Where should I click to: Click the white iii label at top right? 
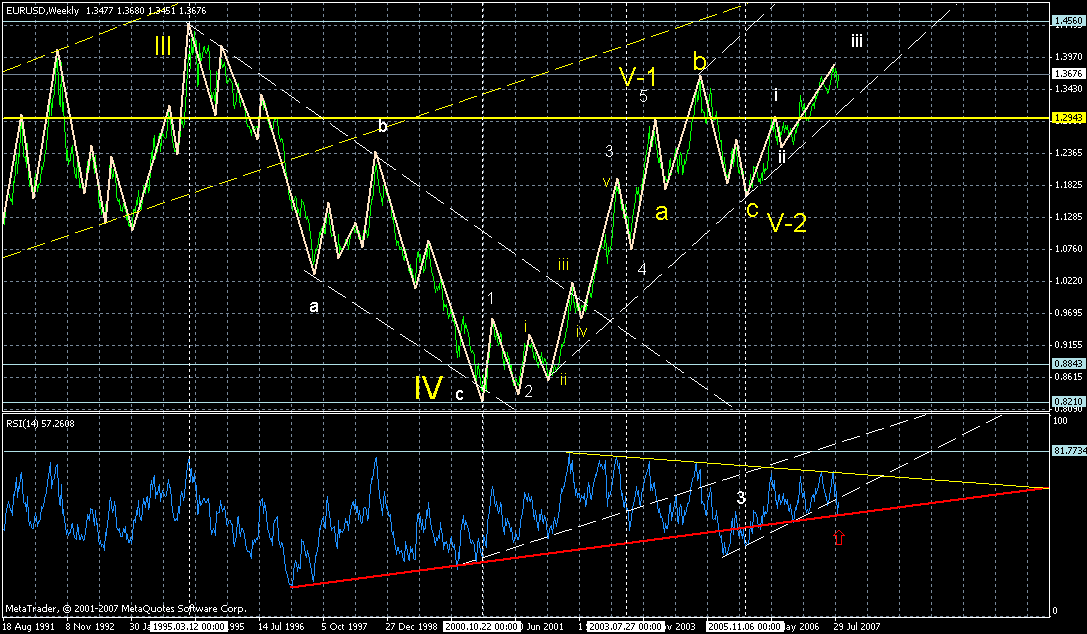857,41
